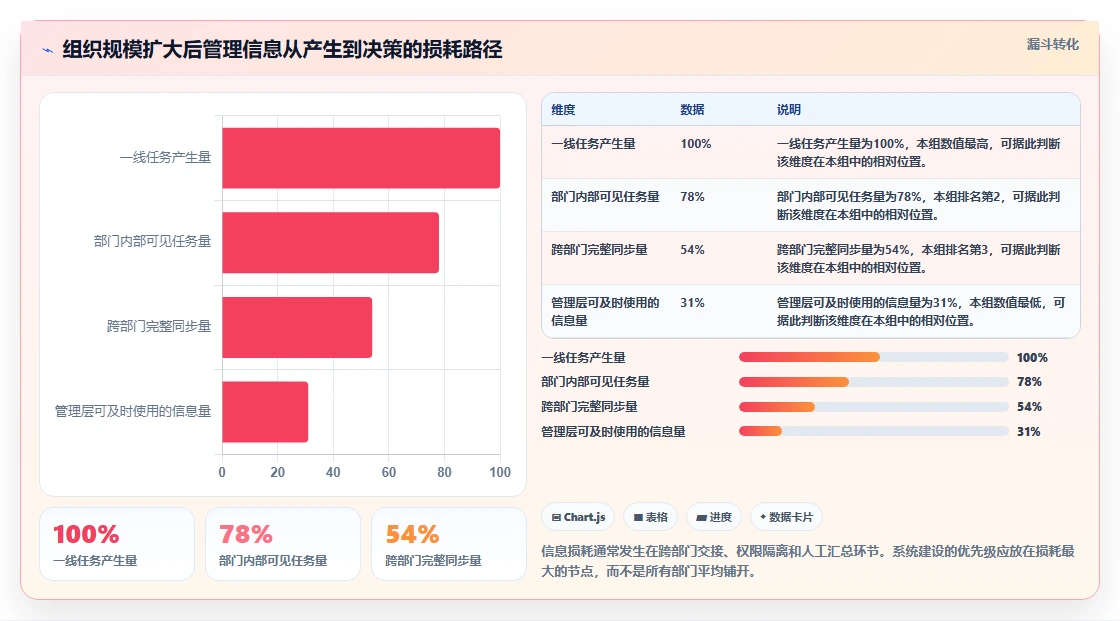Click the 维度 column header
The image size is (1120, 621).
(x=563, y=109)
